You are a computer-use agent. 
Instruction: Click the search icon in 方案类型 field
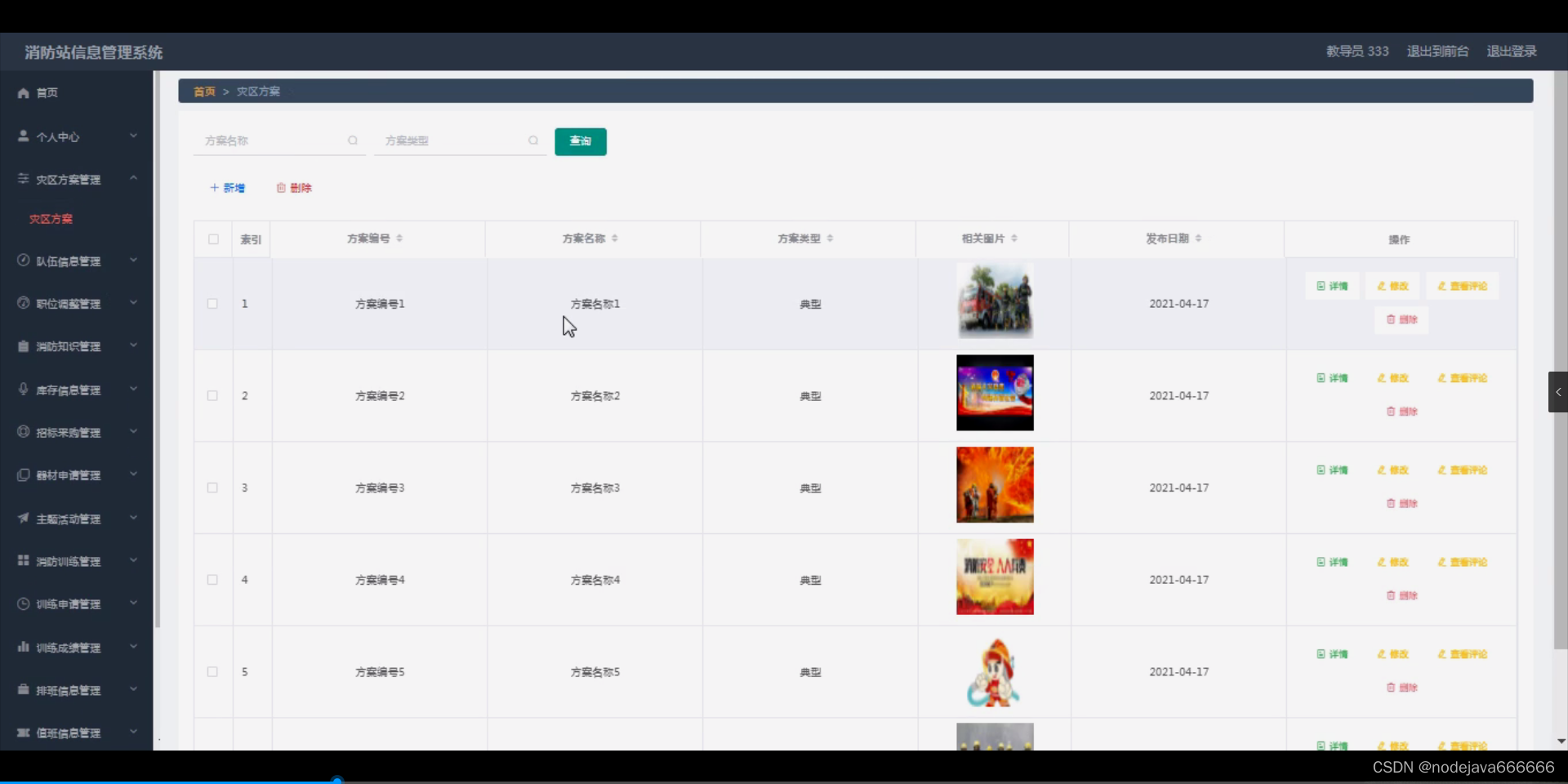pyautogui.click(x=533, y=140)
